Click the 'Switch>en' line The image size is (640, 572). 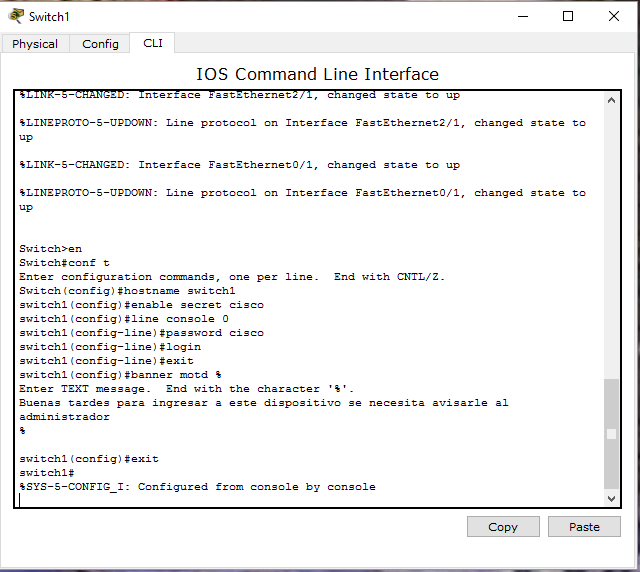click(51, 249)
